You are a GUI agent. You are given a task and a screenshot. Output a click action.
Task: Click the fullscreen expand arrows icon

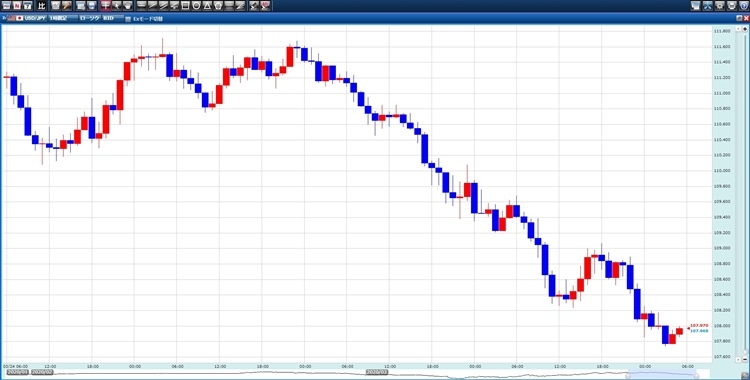707,6
